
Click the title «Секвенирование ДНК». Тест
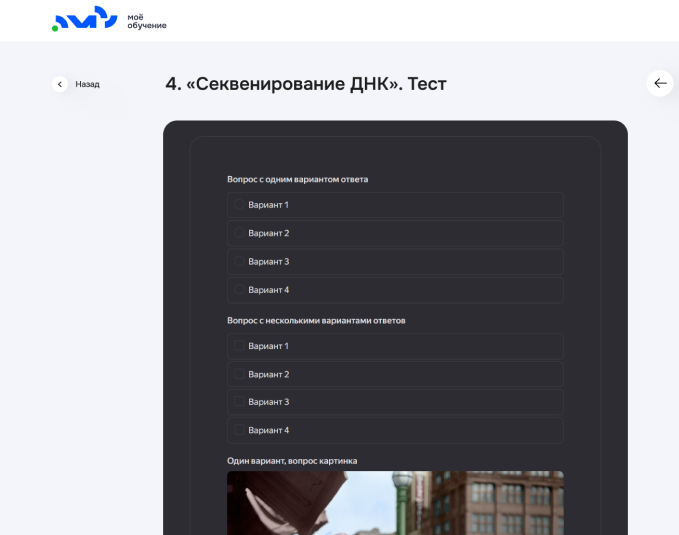[306, 84]
